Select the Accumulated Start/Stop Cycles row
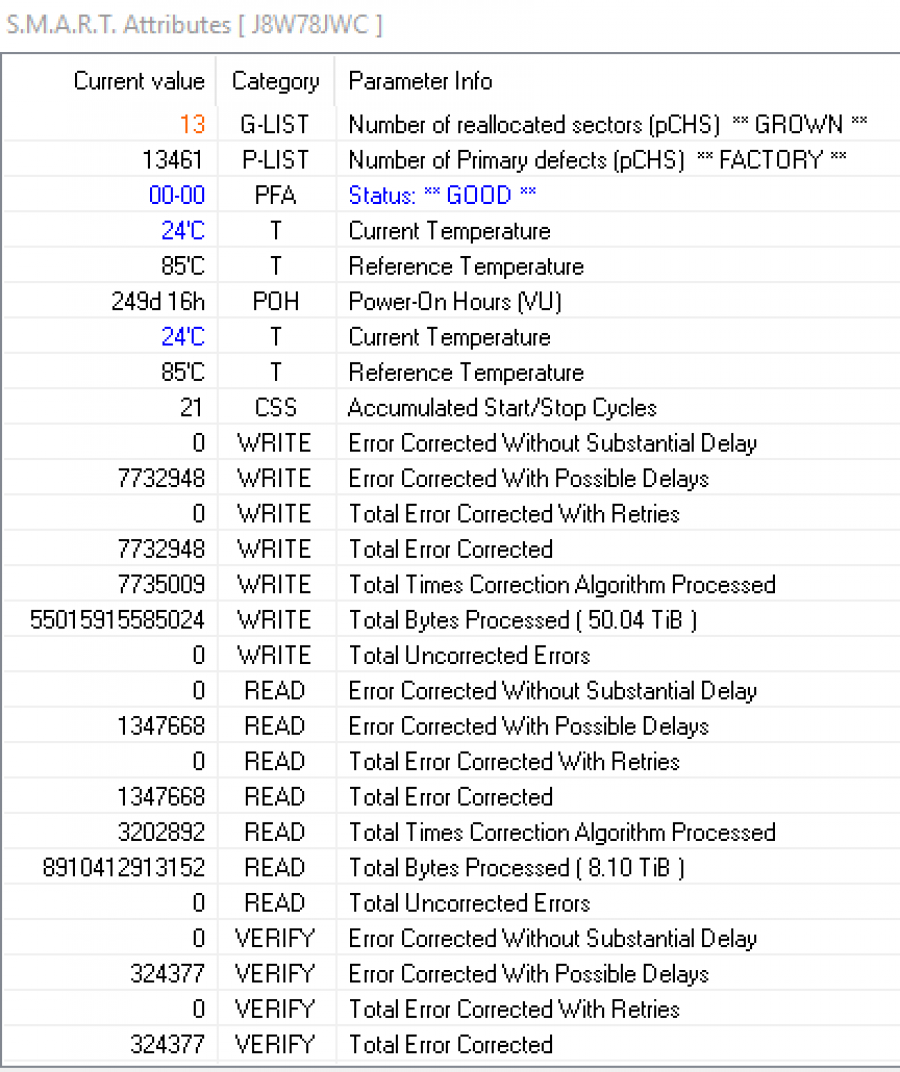Viewport: 900px width, 1072px height. pyautogui.click(x=502, y=408)
